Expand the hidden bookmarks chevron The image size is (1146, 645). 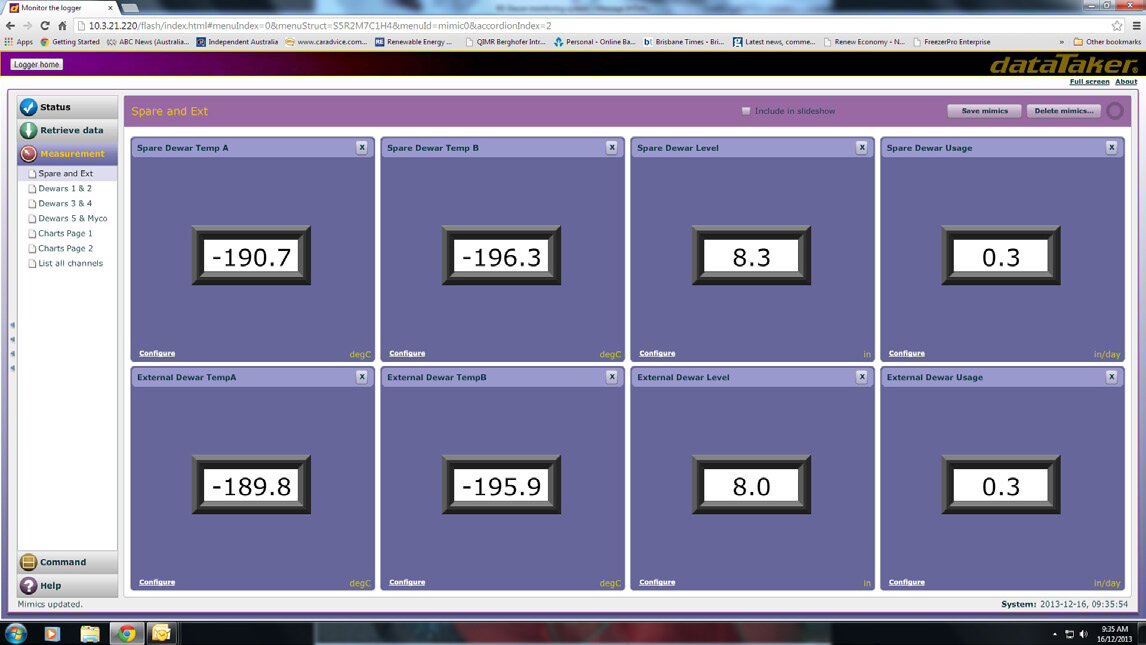tap(1061, 42)
